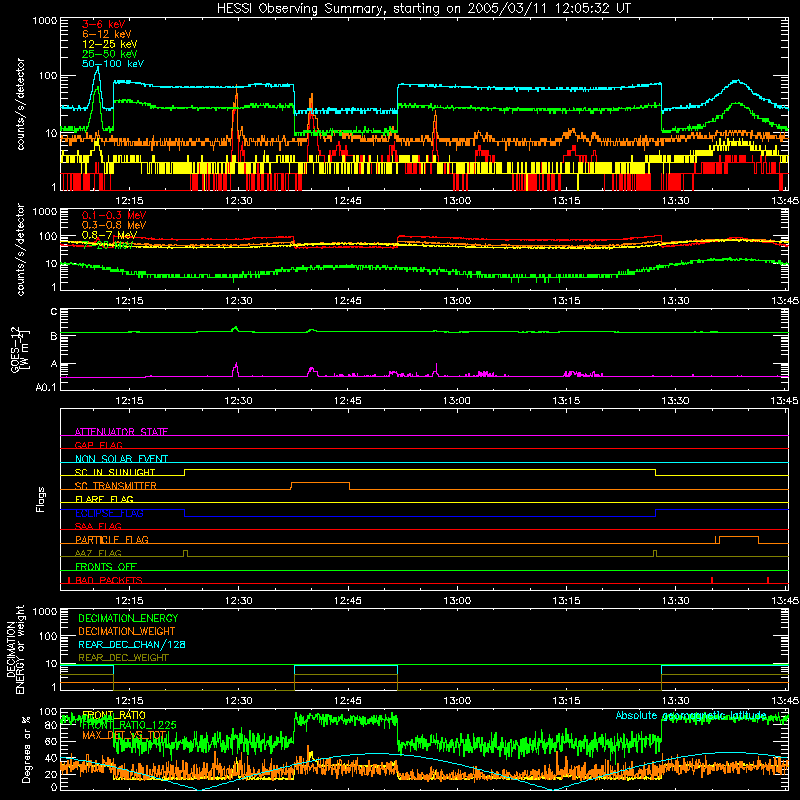Image resolution: width=800 pixels, height=800 pixels.
Task: Select the orange 6-12 keV legend label
Action: tap(107, 34)
